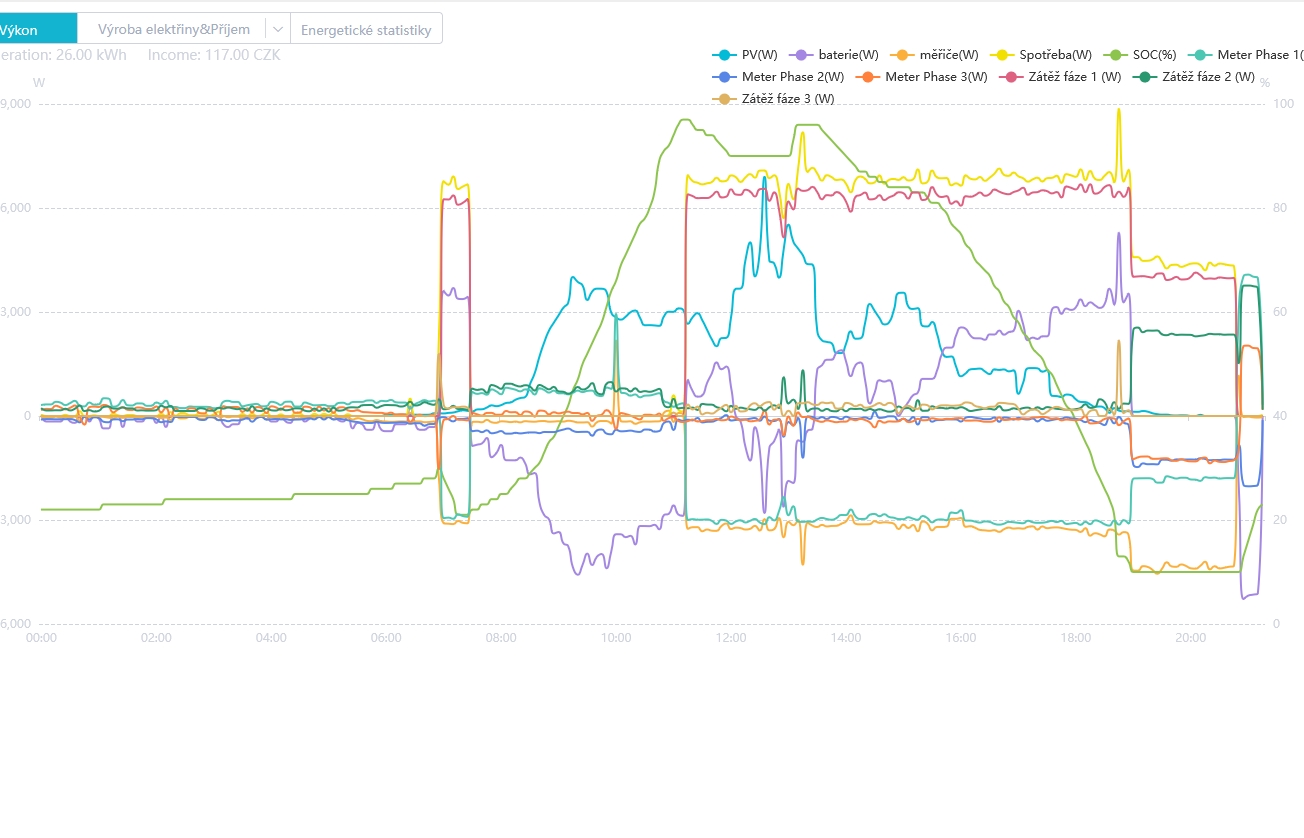Click the 80 percent right axis label
The image size is (1304, 838).
pos(1279,208)
